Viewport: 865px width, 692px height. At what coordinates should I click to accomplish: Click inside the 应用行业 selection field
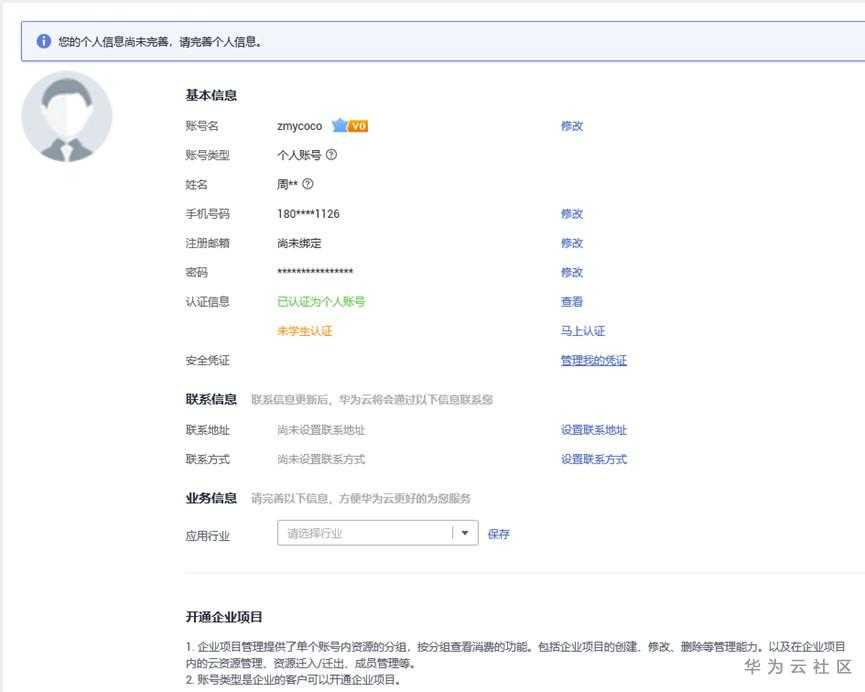pos(377,533)
